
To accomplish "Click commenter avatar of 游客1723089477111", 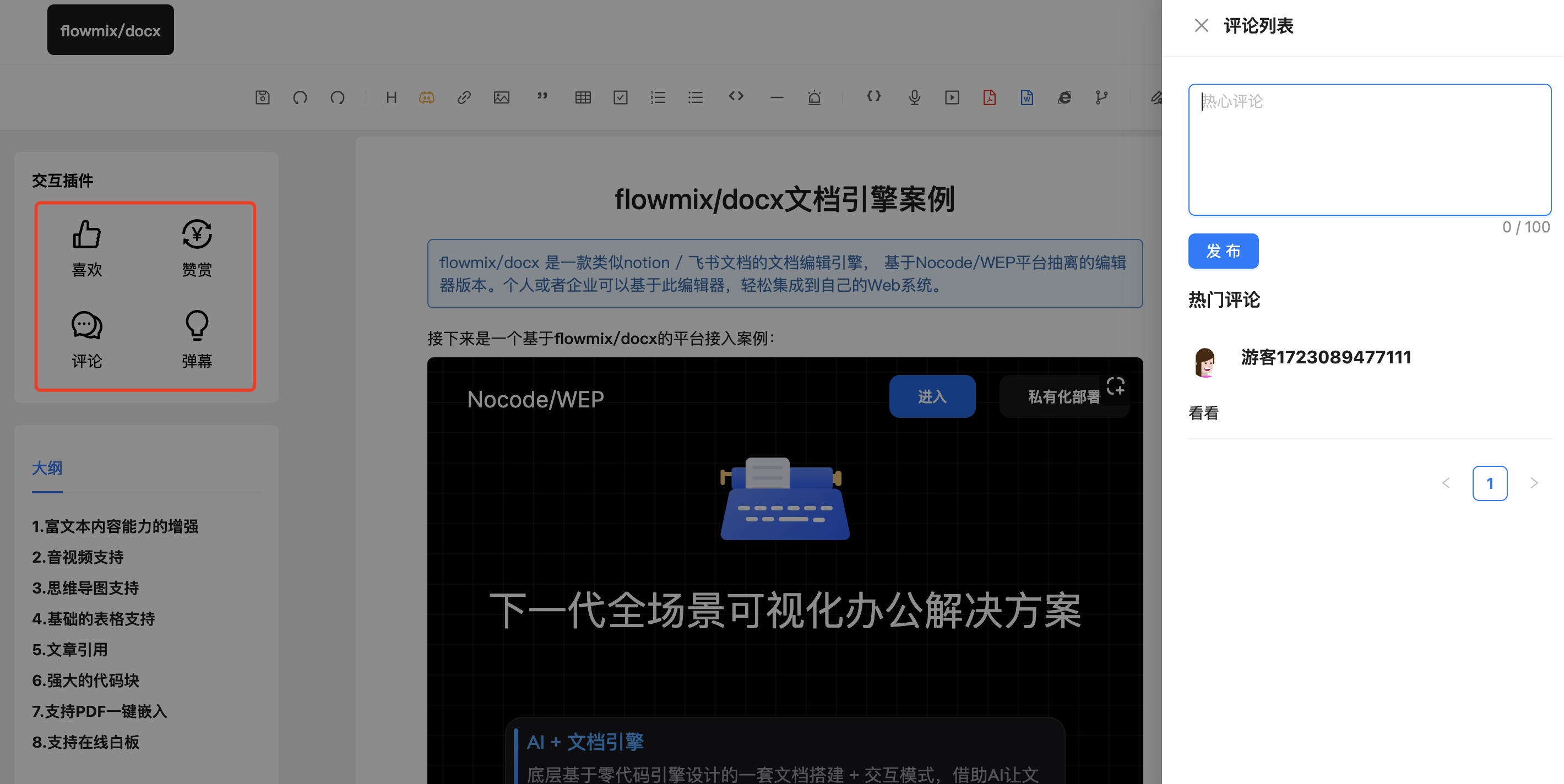I will (1204, 362).
